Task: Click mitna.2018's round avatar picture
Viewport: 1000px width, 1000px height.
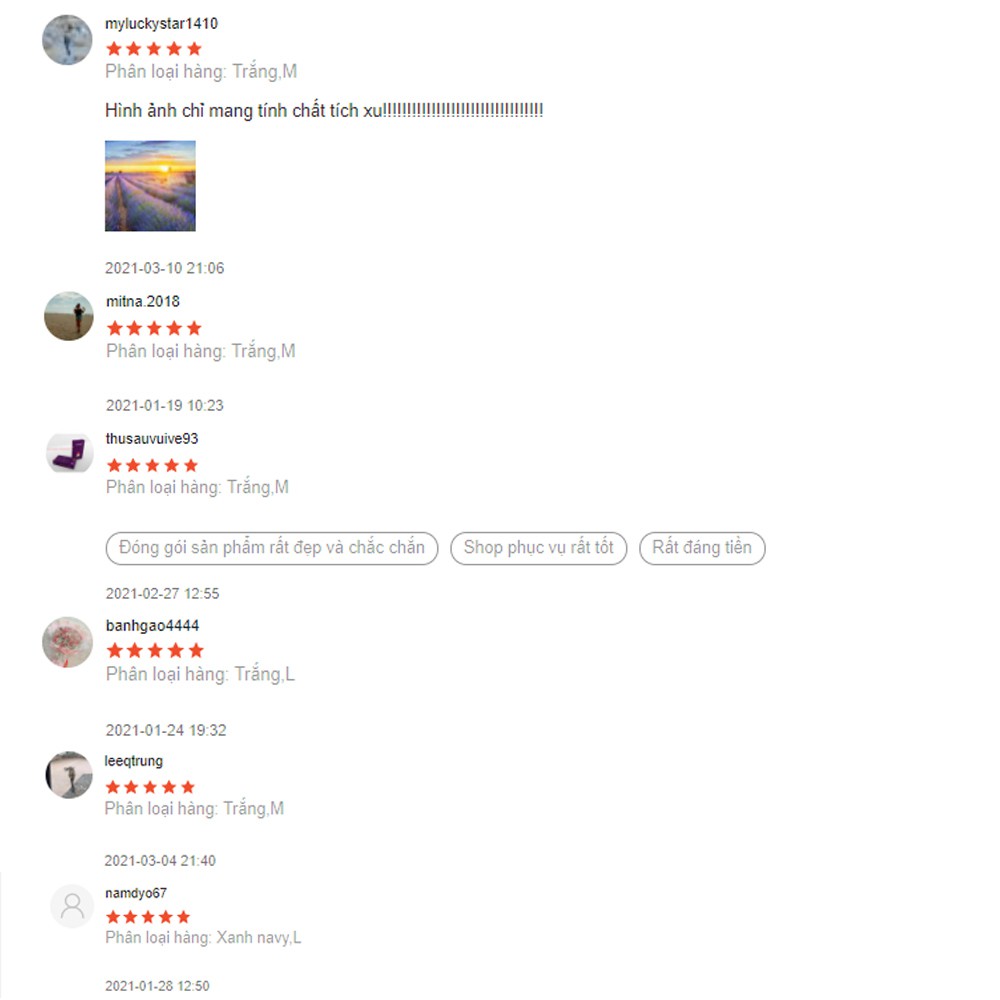Action: tap(69, 316)
